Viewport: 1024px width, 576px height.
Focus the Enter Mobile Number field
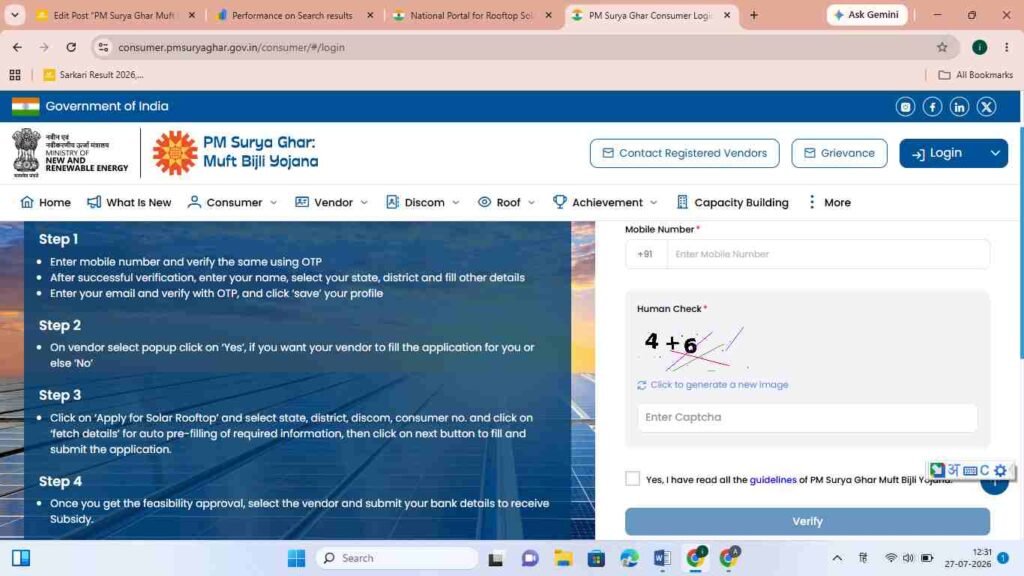[x=827, y=254]
